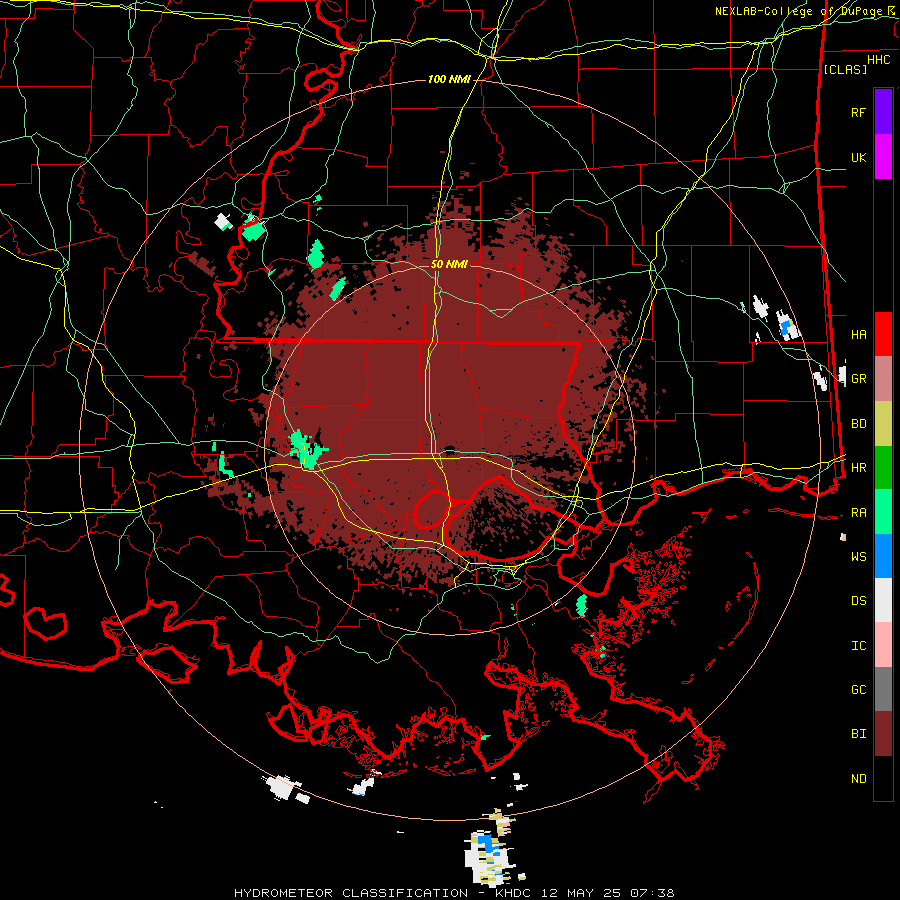This screenshot has height=900, width=900.
Task: Click the 'GC' legend label
Action: tap(858, 689)
